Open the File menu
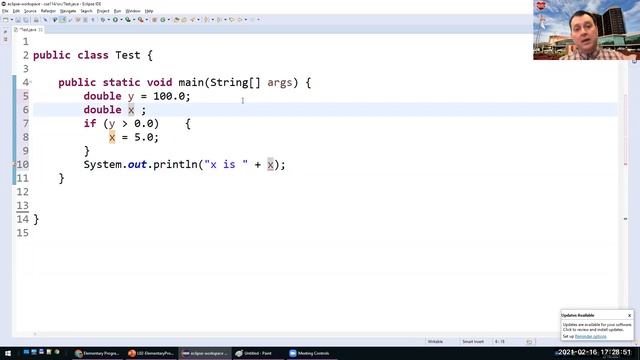The height and width of the screenshot is (360, 640). [x=5, y=11]
